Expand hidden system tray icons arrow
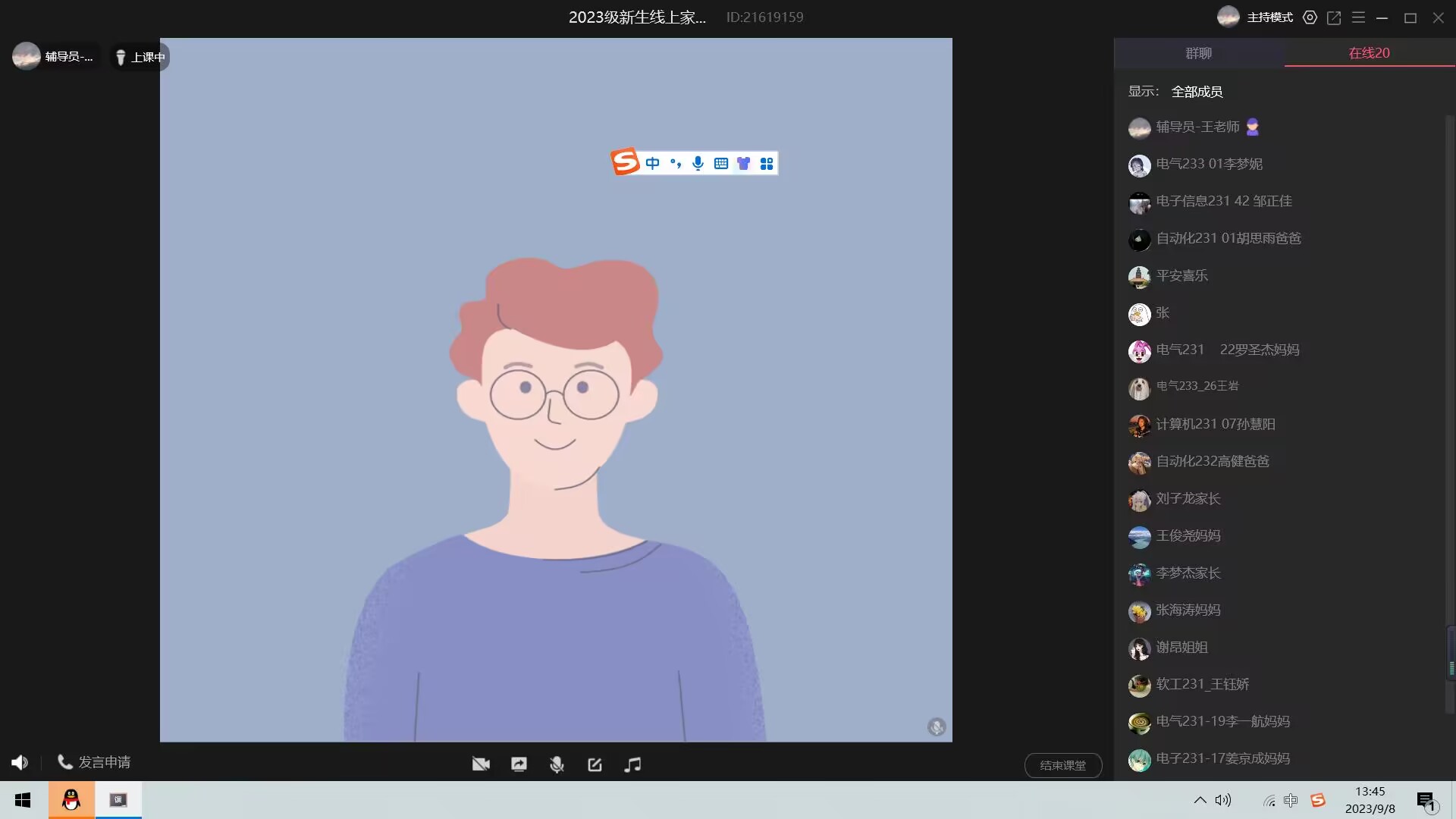Image resolution: width=1456 pixels, height=819 pixels. point(1200,800)
